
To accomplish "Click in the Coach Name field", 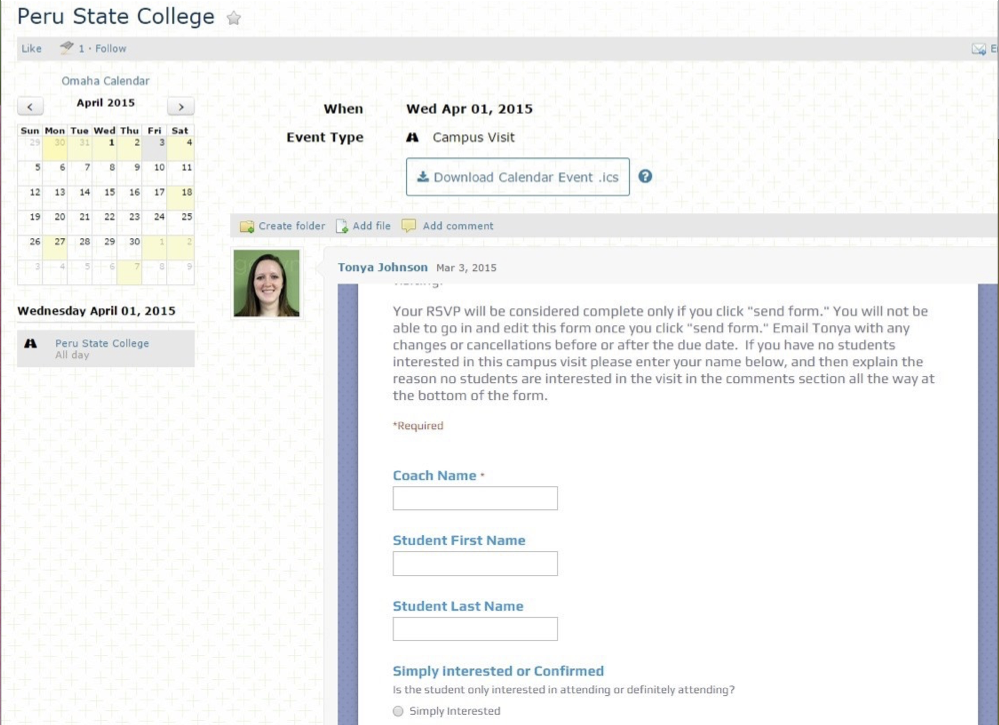I will [475, 498].
